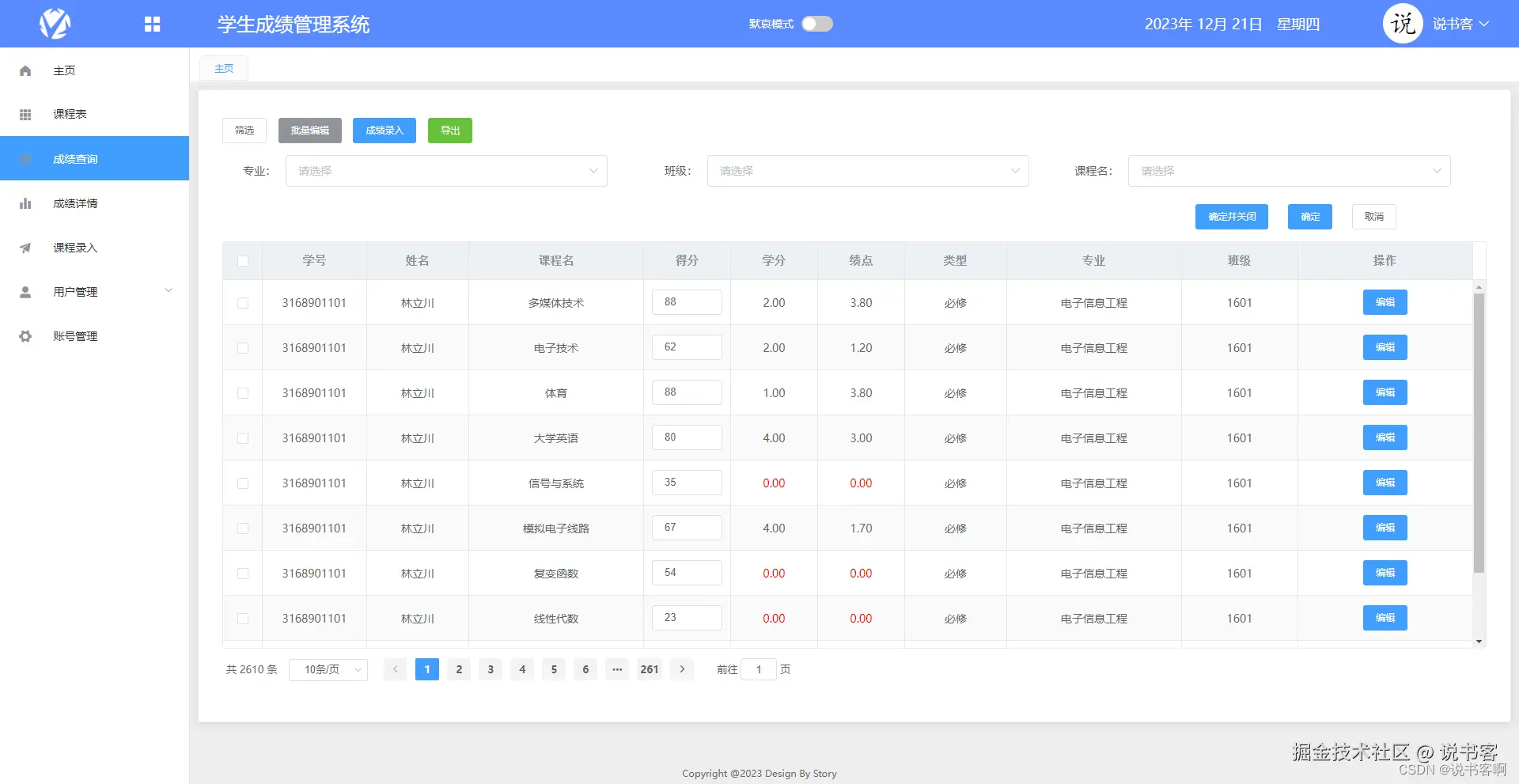The image size is (1519, 784).
Task: Open 账号管理 in the sidebar
Action: tap(95, 336)
